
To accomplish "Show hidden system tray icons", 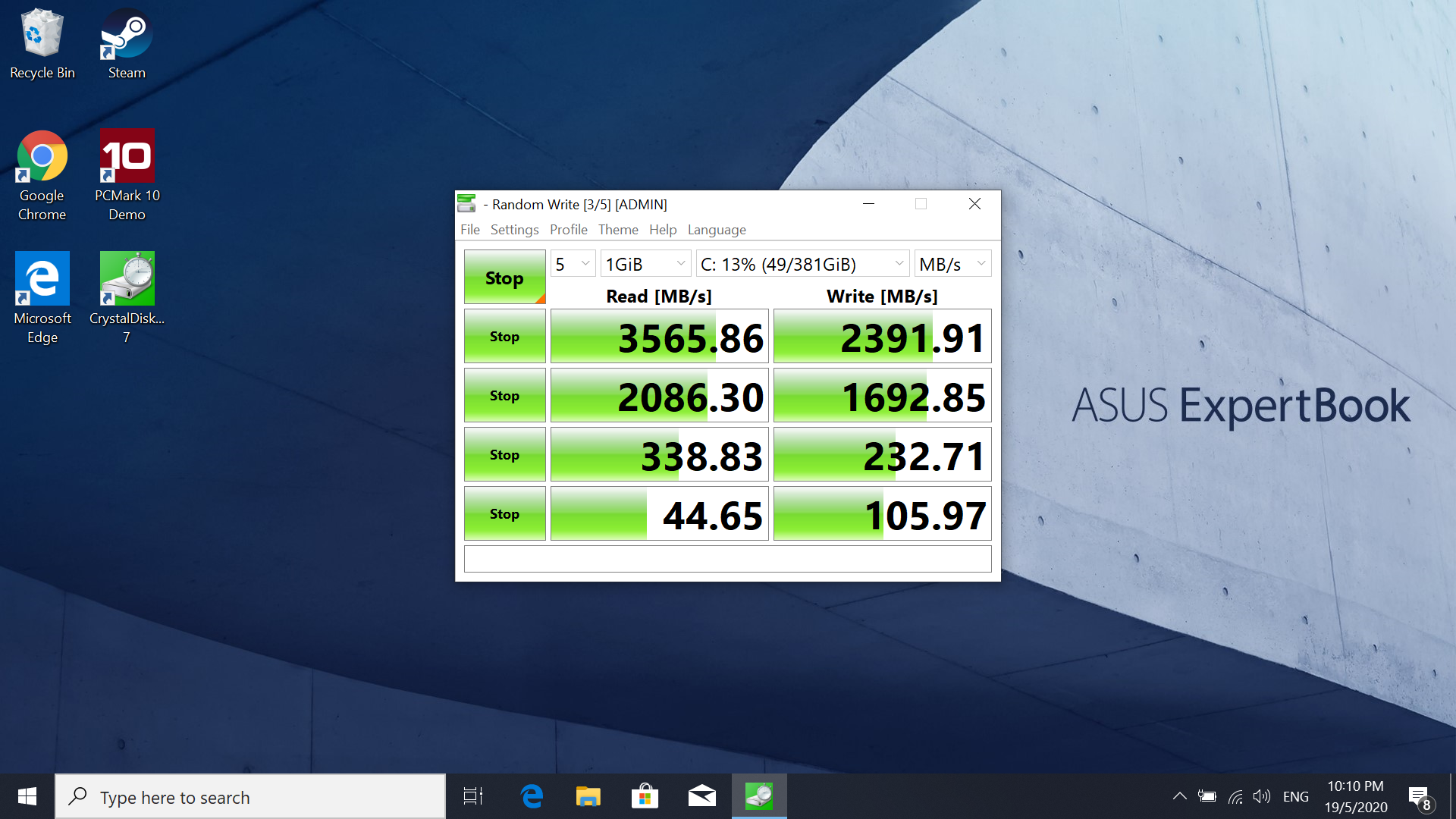I will tap(1180, 796).
